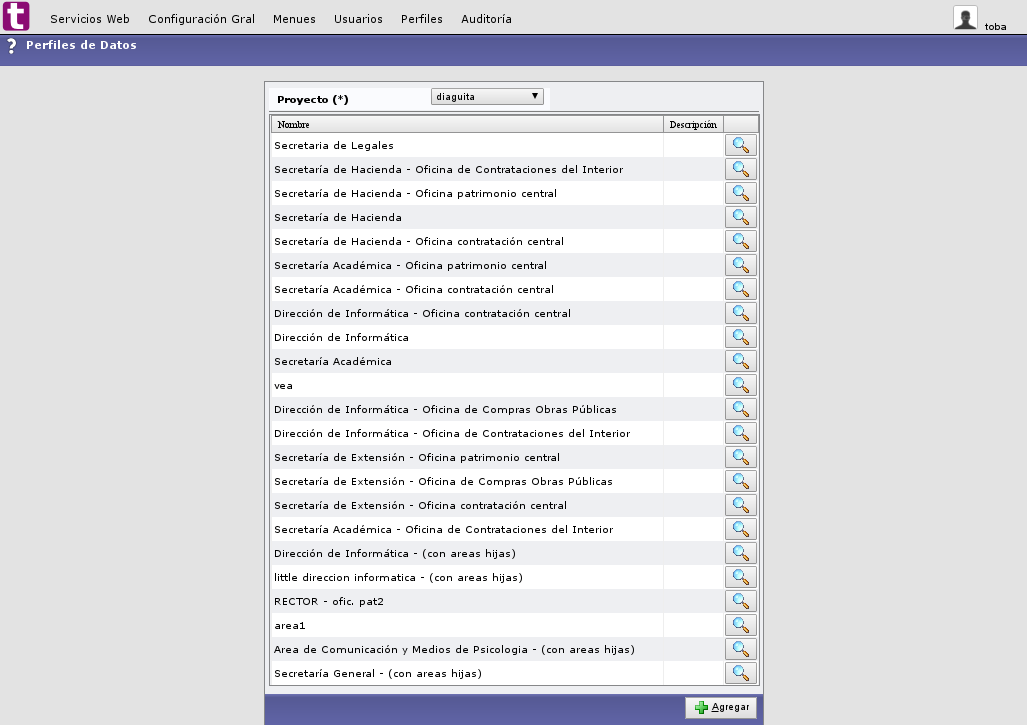Open Dirección de Informática profile with magnifier icon

740,336
